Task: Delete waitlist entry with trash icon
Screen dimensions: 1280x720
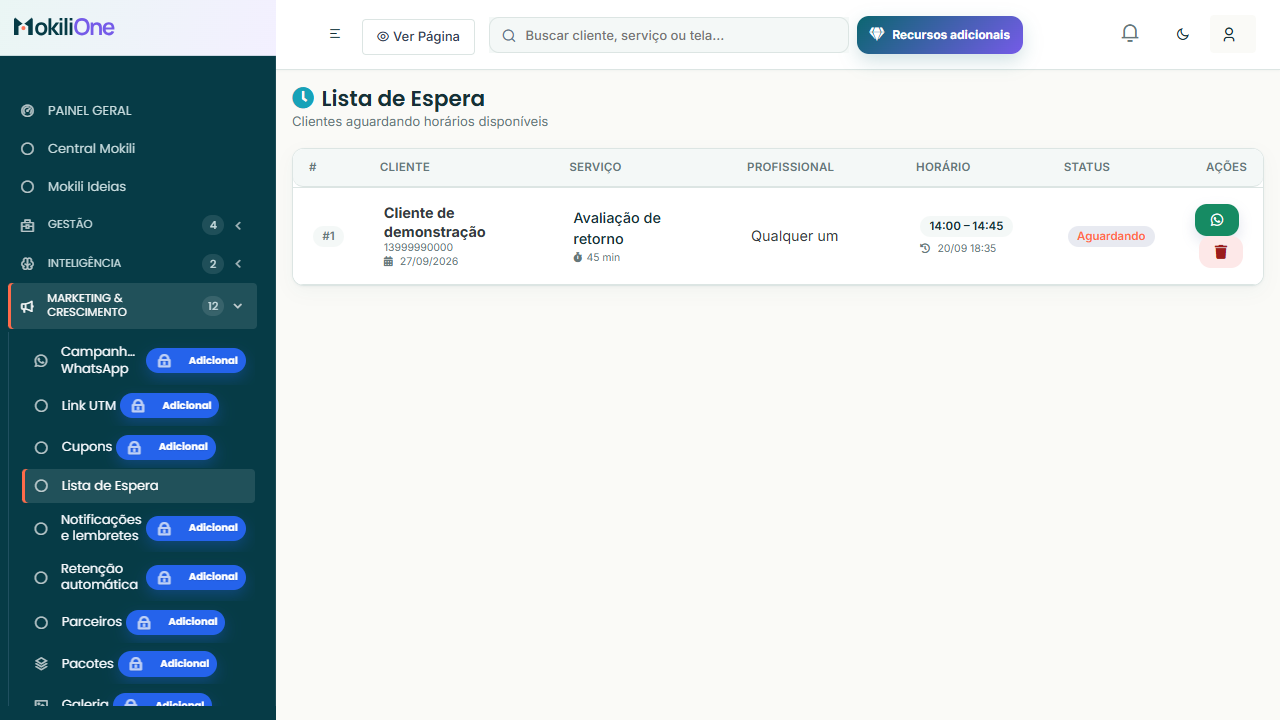Action: pyautogui.click(x=1221, y=252)
